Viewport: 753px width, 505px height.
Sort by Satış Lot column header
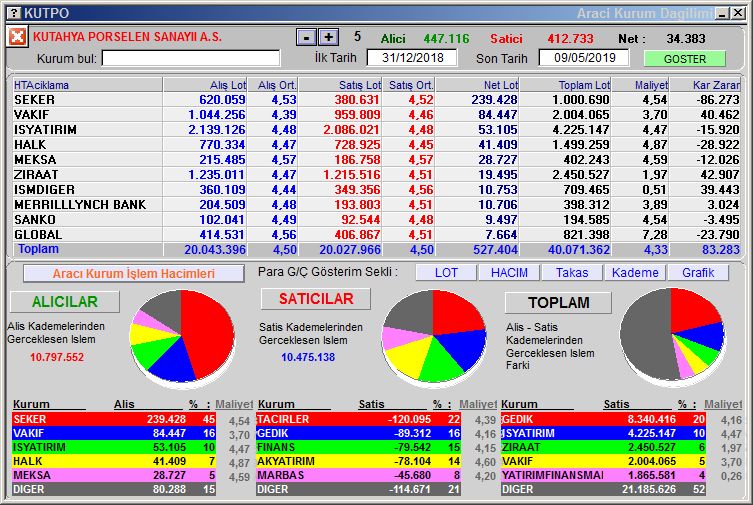[x=340, y=85]
